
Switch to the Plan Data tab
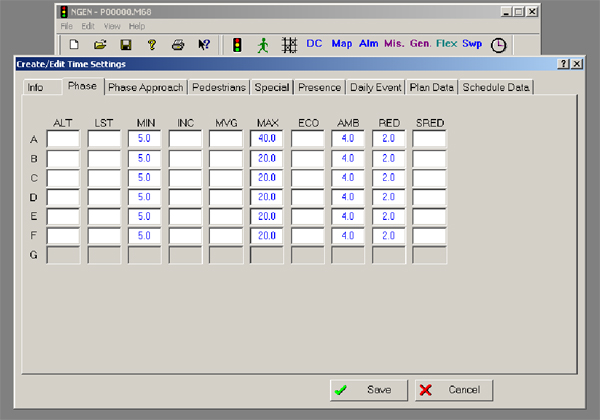432,88
